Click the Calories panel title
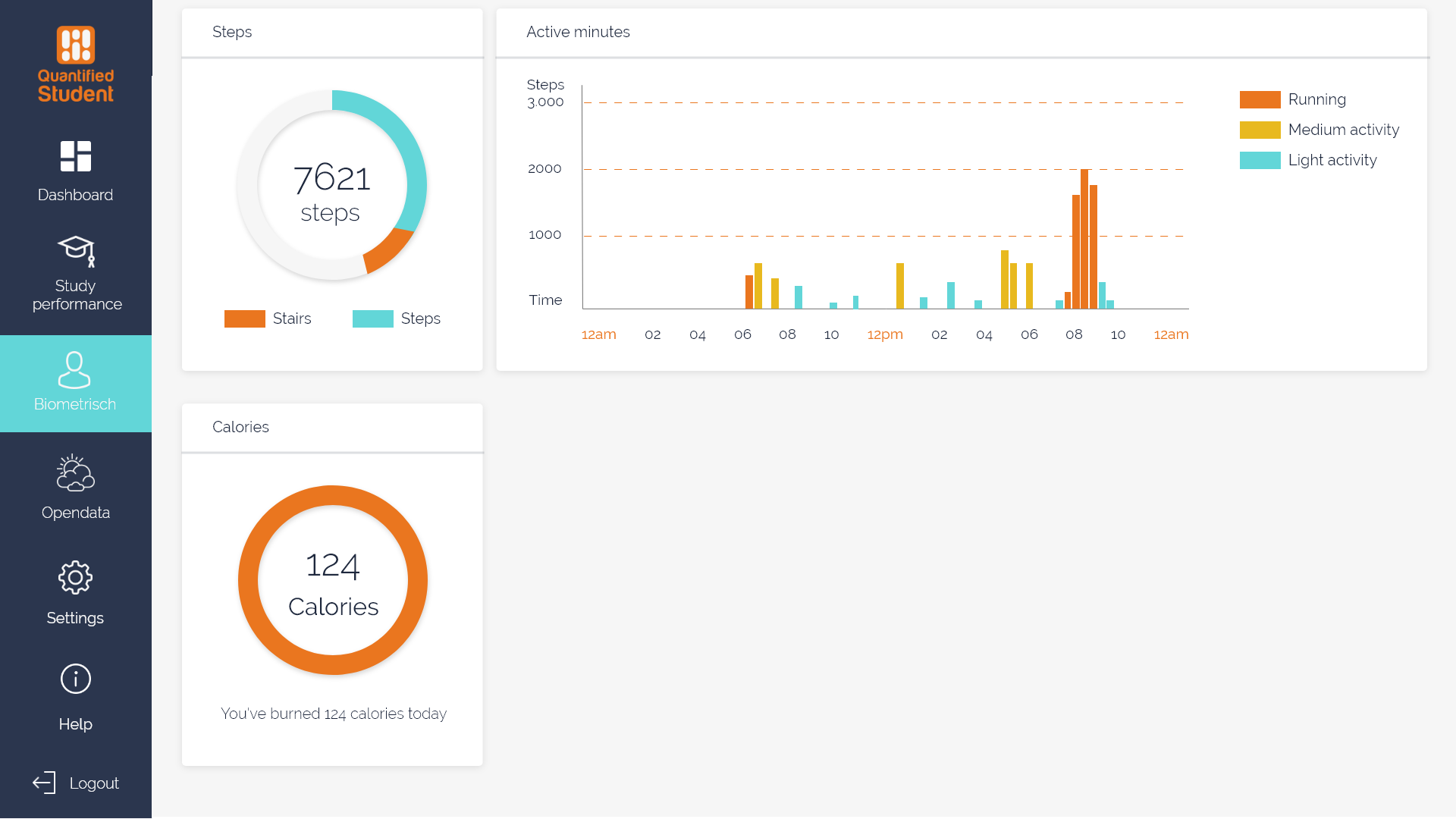Viewport: 1456px width, 819px height. tap(240, 427)
